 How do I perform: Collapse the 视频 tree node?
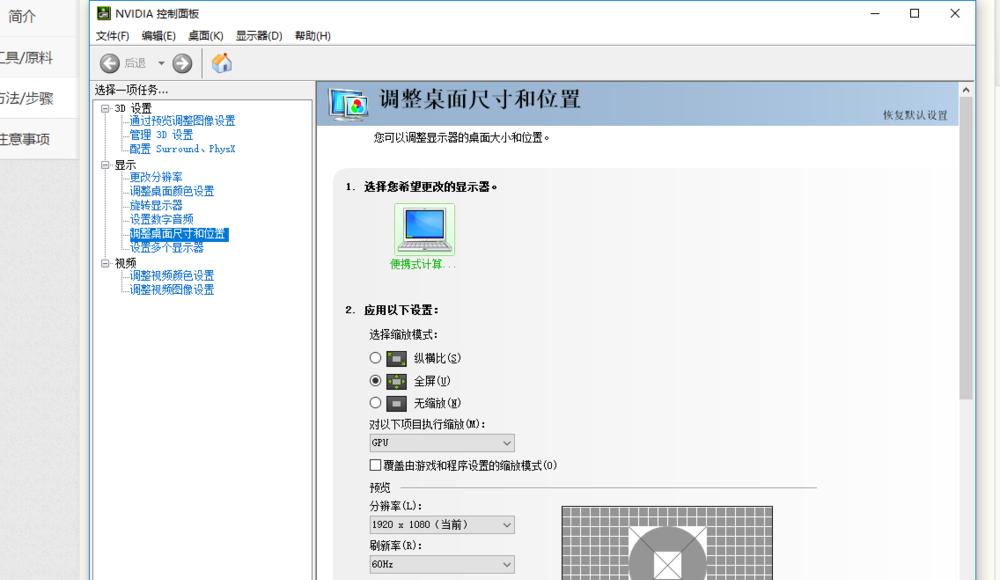pos(105,263)
